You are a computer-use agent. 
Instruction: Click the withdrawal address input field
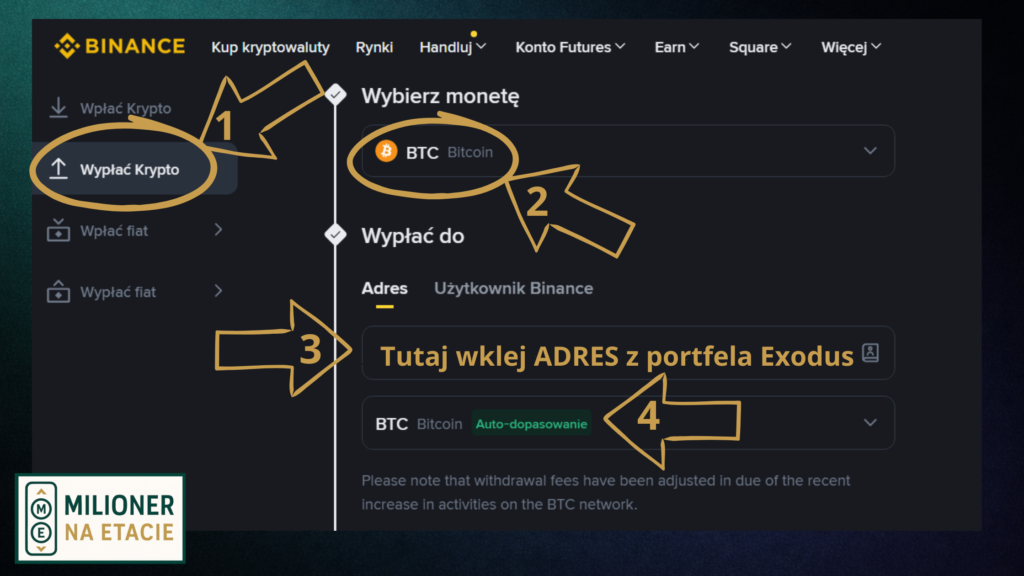[x=610, y=354]
